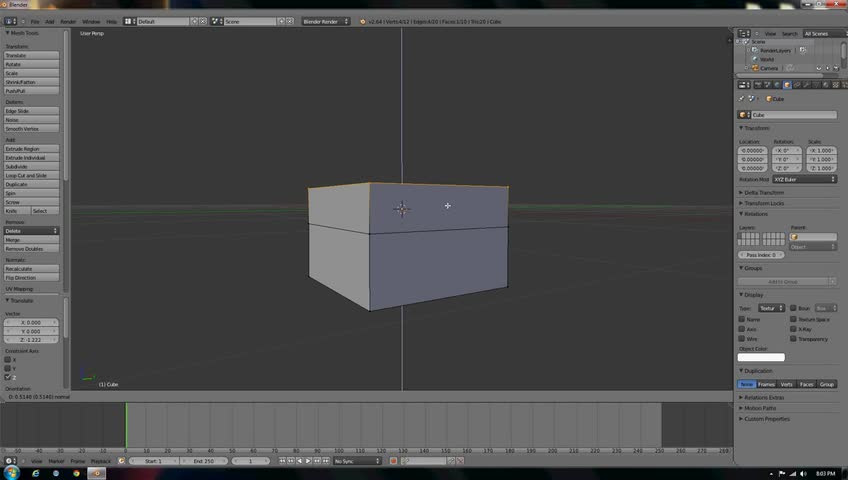
Task: Enable the Transparency display checkbox
Action: (793, 338)
